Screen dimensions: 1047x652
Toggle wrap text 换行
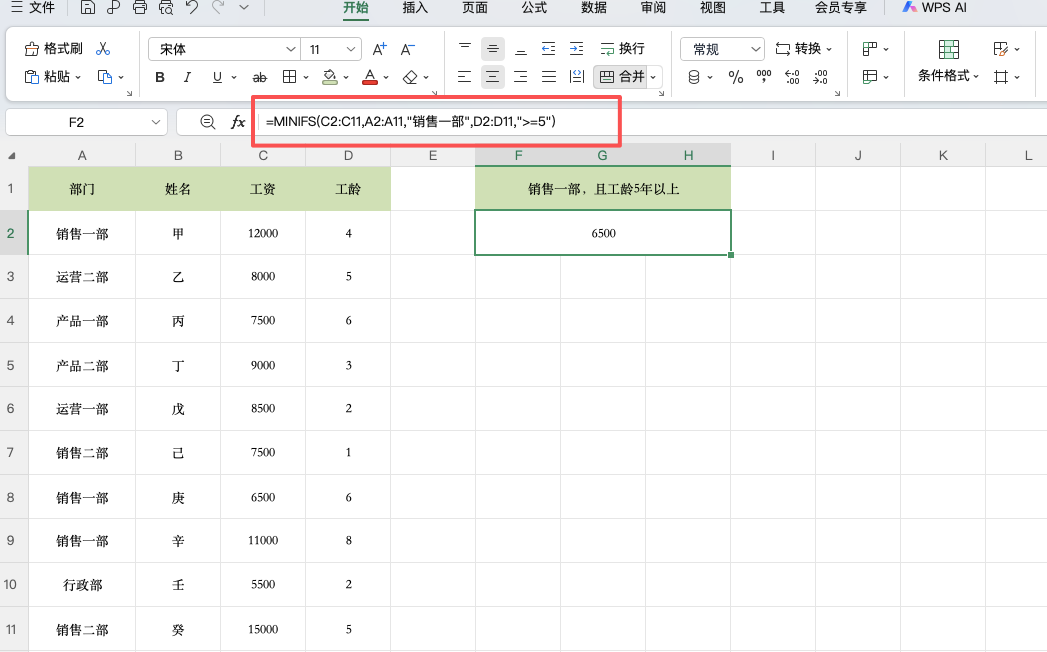[x=622, y=49]
